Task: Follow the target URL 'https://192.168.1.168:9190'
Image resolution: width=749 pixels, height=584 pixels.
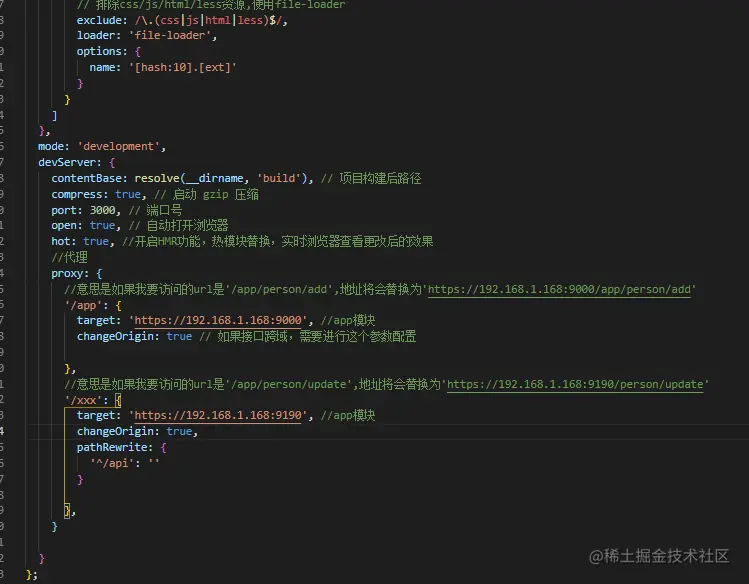Action: click(218, 415)
